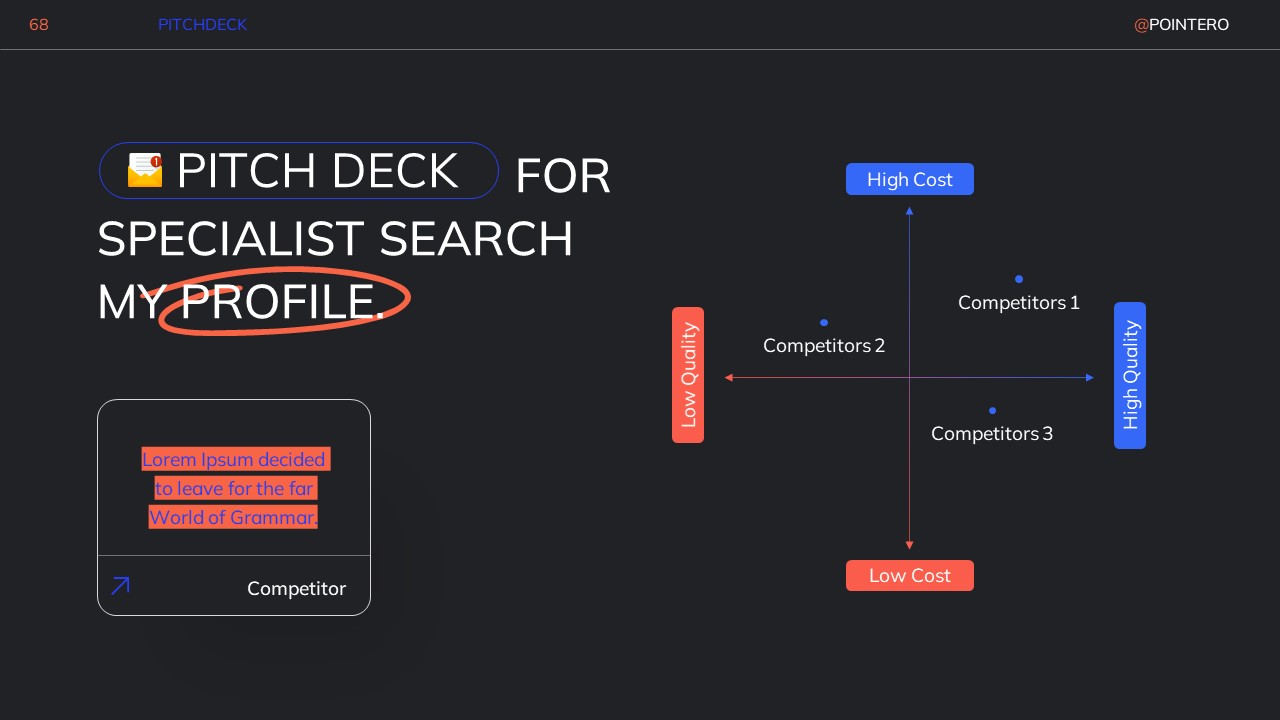The height and width of the screenshot is (720, 1280).
Task: Select slide number 68
Action: point(39,25)
